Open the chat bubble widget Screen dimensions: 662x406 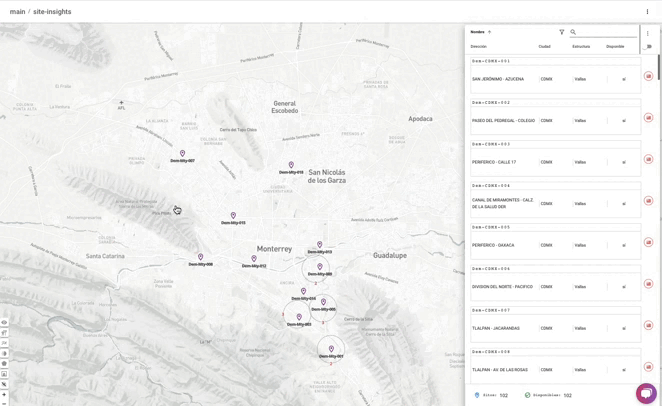(646, 393)
